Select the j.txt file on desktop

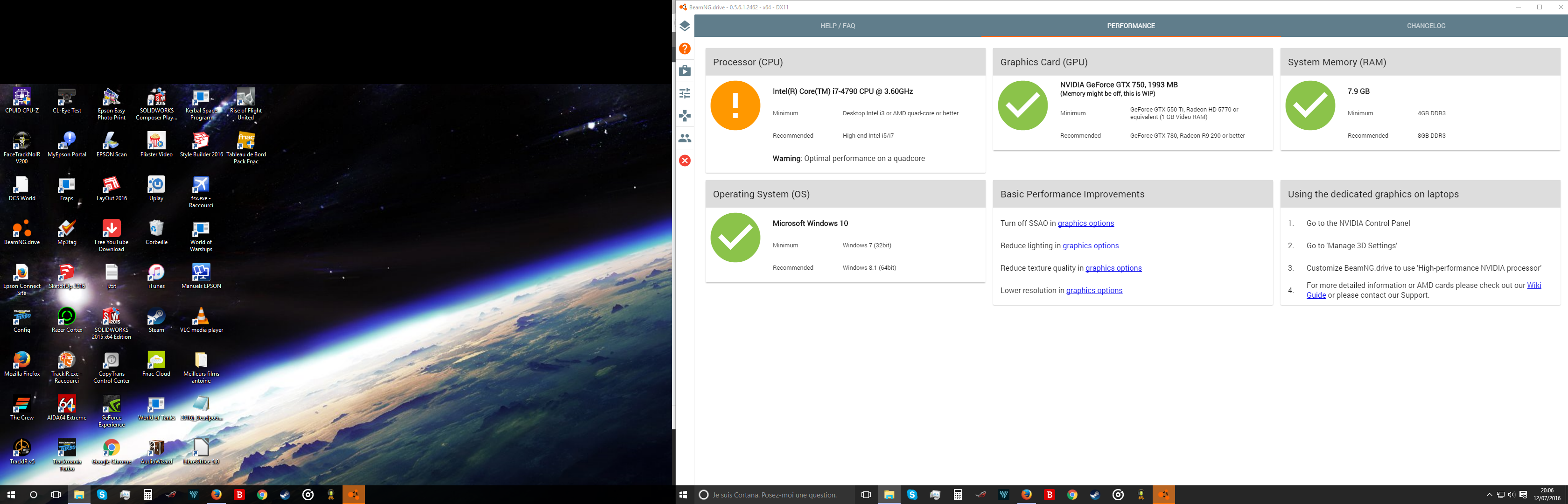(x=112, y=276)
